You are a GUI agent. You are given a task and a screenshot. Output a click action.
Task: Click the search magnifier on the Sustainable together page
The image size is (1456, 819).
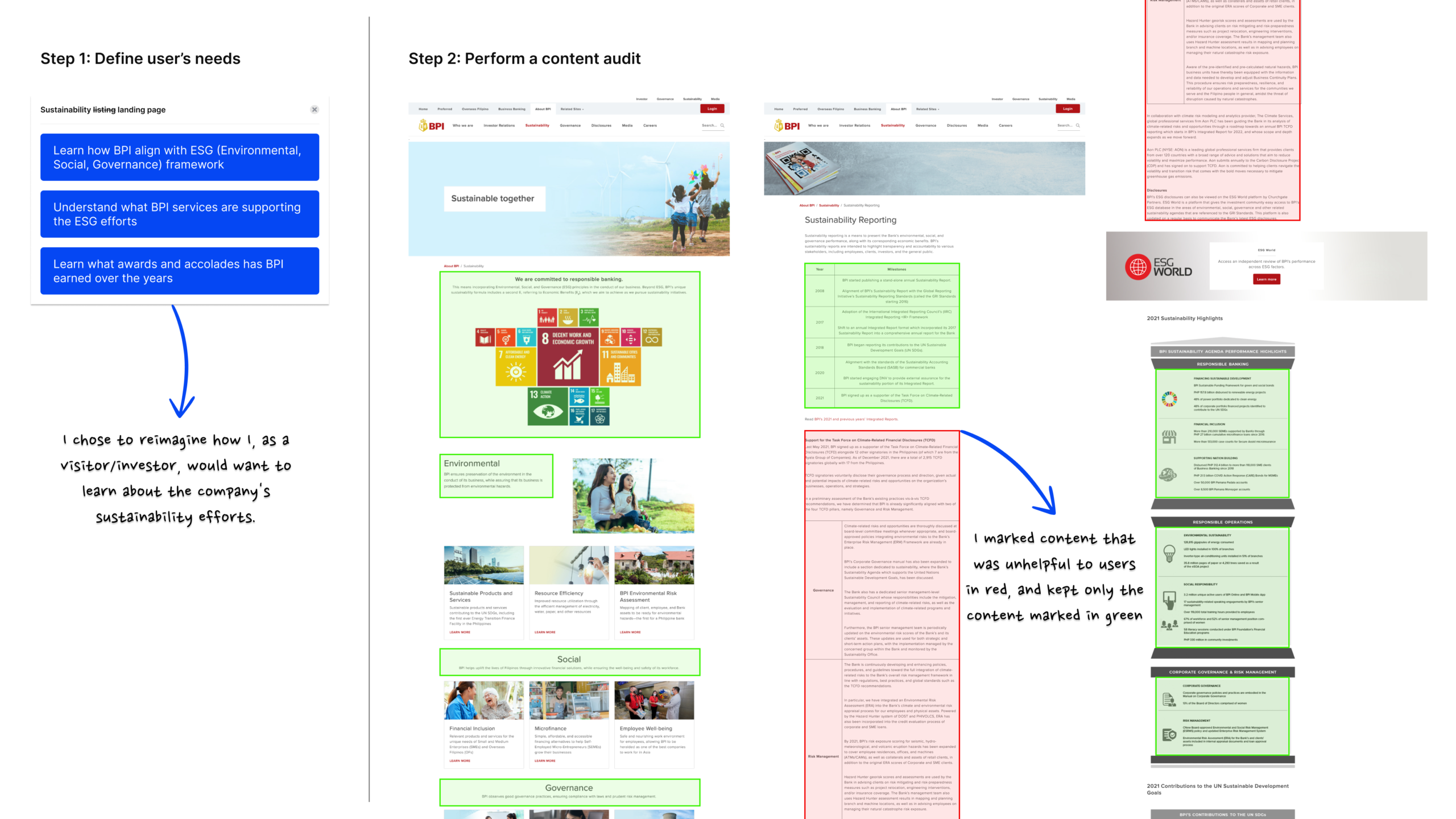pos(722,125)
